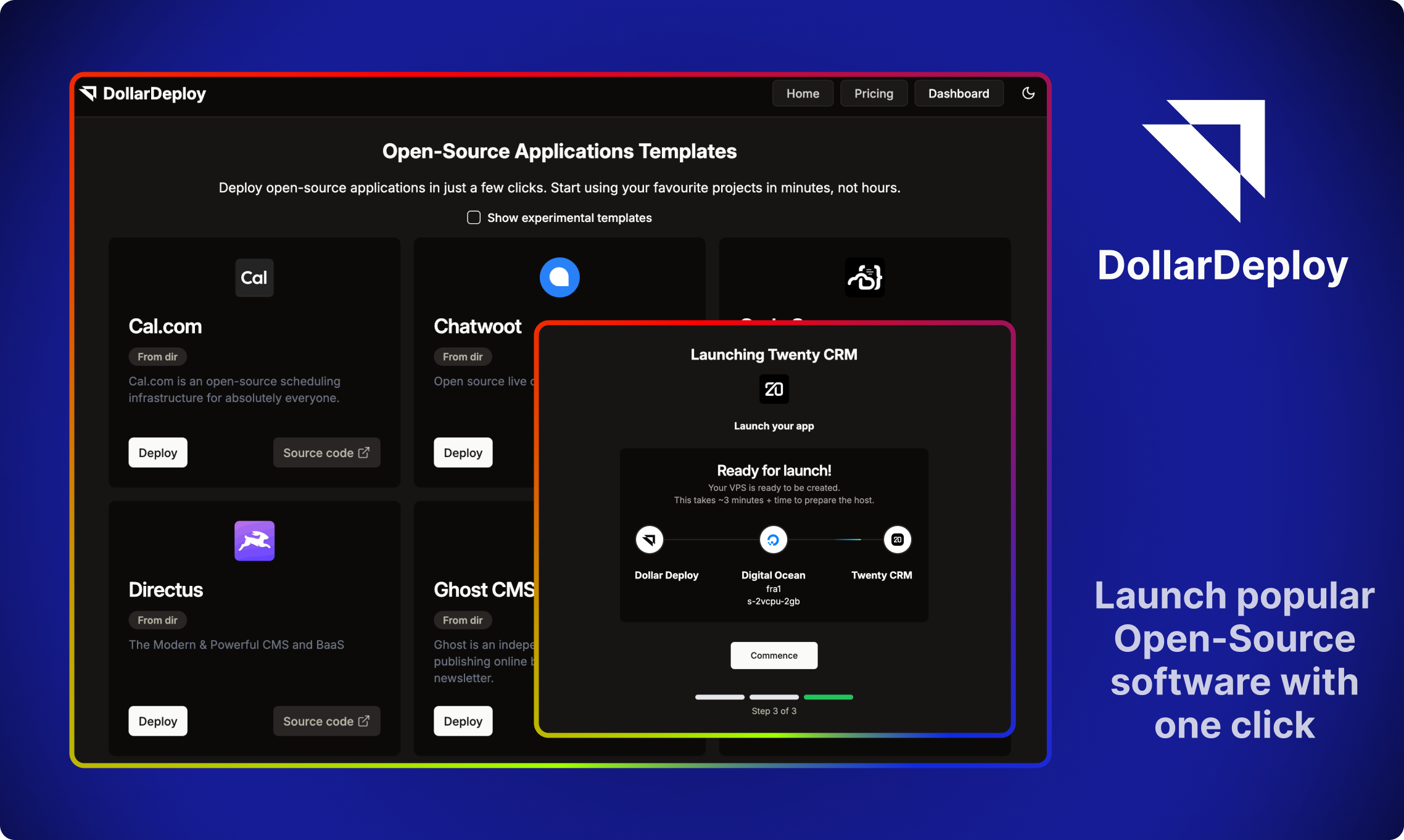Open Directus Source code link

(326, 721)
